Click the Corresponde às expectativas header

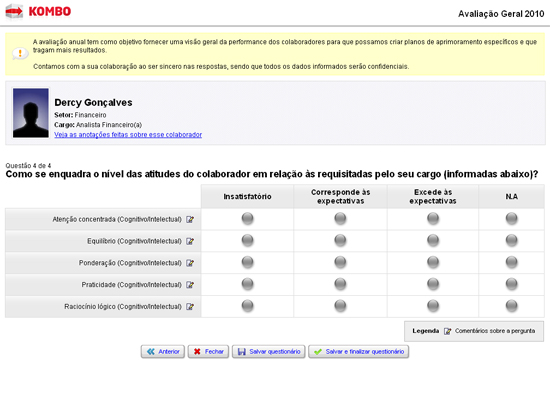click(340, 196)
